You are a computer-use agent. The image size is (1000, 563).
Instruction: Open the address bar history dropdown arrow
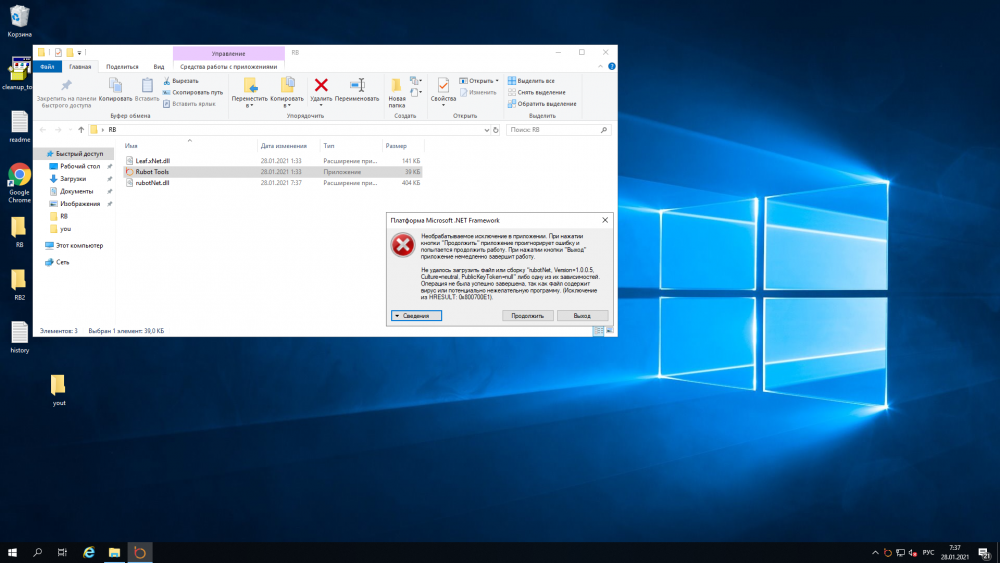click(x=486, y=130)
